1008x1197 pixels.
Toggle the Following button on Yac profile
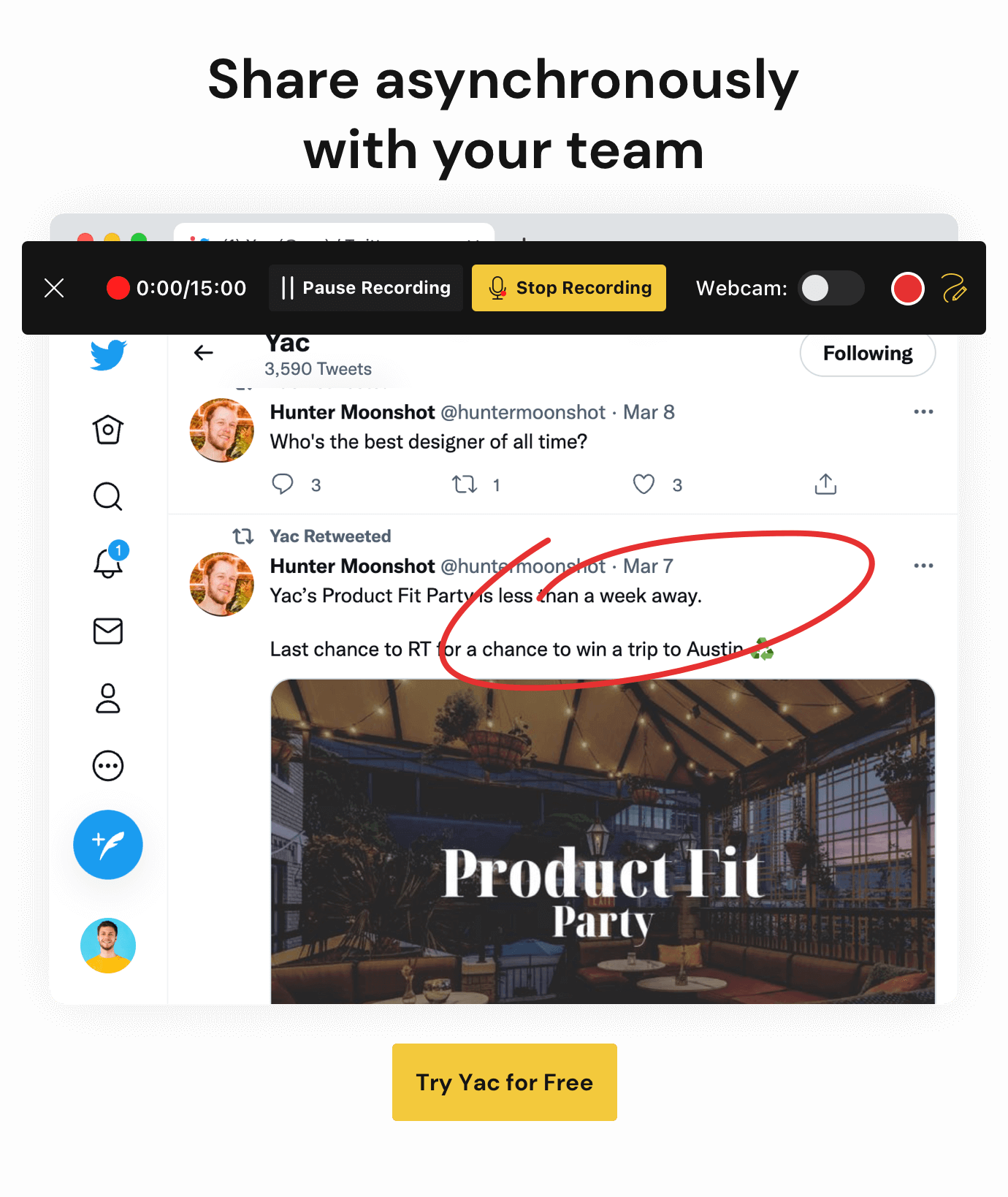868,354
